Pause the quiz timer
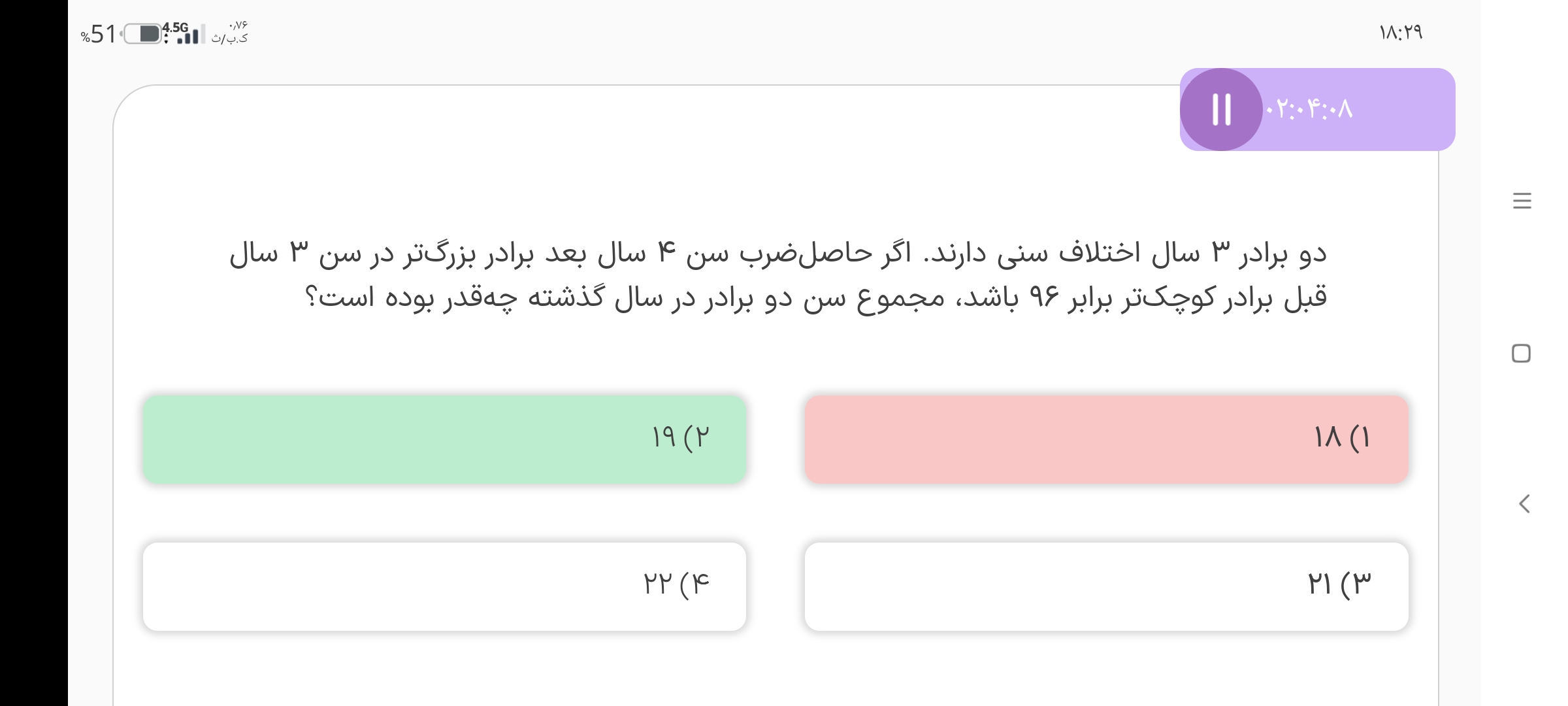1568x706 pixels. coord(1221,109)
